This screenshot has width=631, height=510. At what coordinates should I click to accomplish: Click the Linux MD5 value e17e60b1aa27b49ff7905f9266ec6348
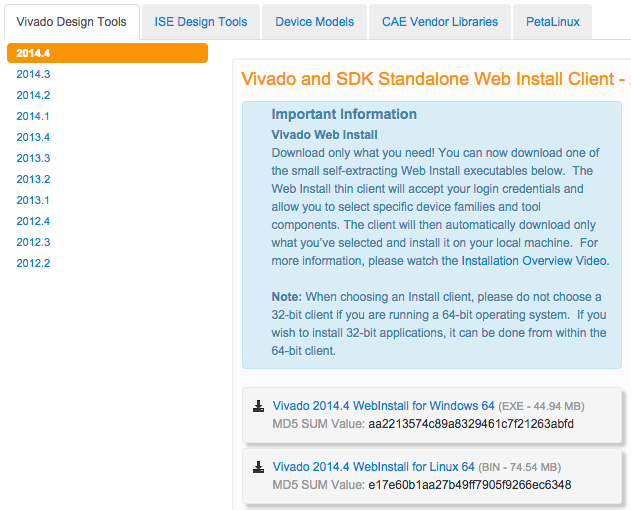pyautogui.click(x=470, y=485)
